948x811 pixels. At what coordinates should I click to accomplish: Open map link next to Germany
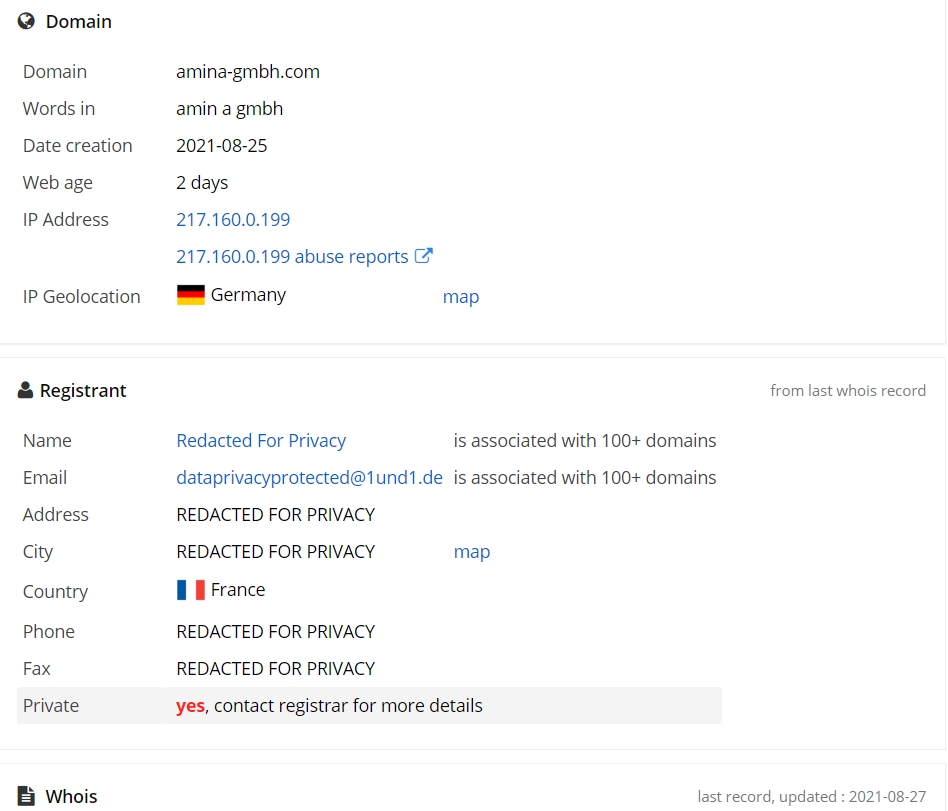461,296
